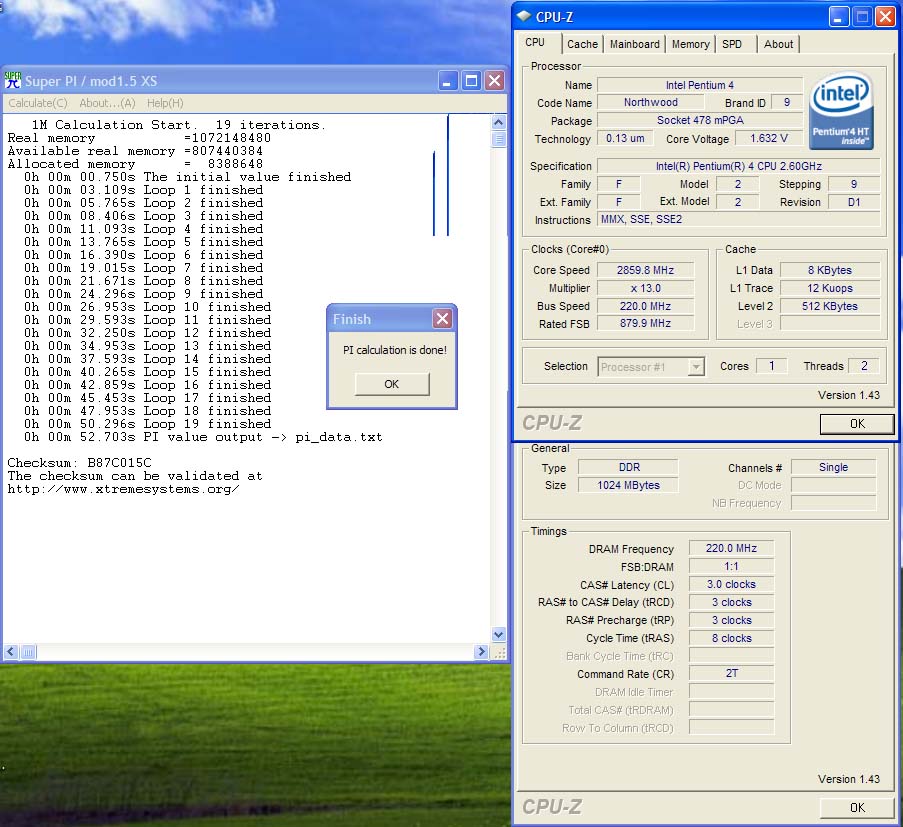Click the Bus Speed value 220.0 MHz
The height and width of the screenshot is (827, 903).
tap(645, 306)
